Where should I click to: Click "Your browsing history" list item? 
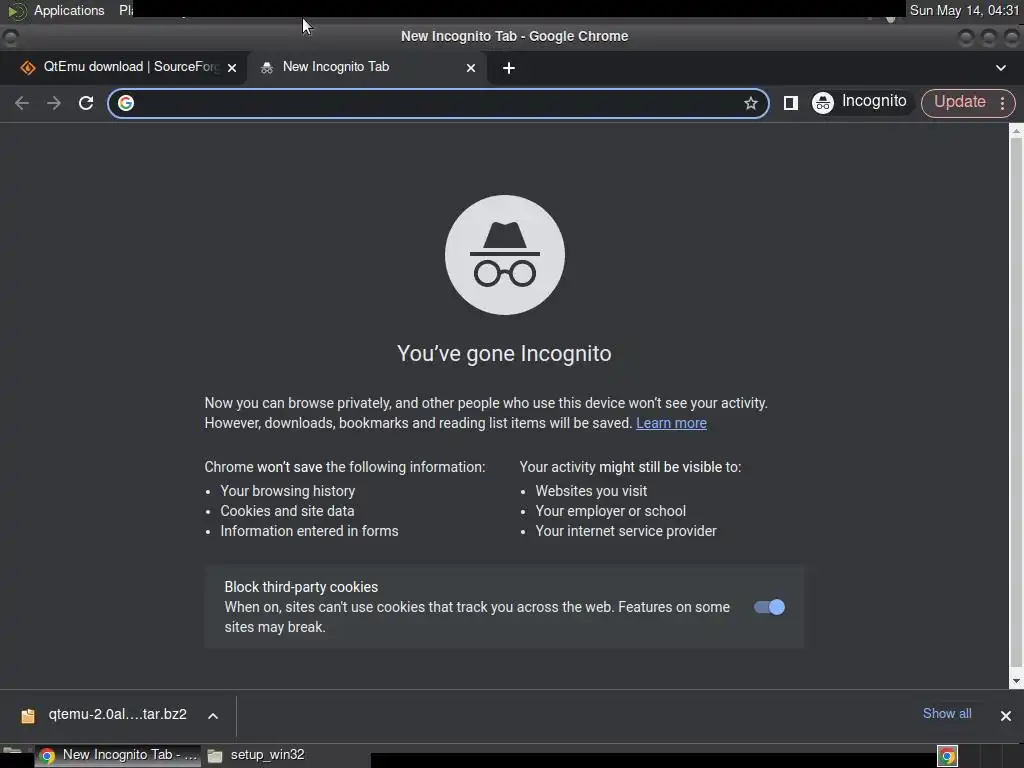287,491
